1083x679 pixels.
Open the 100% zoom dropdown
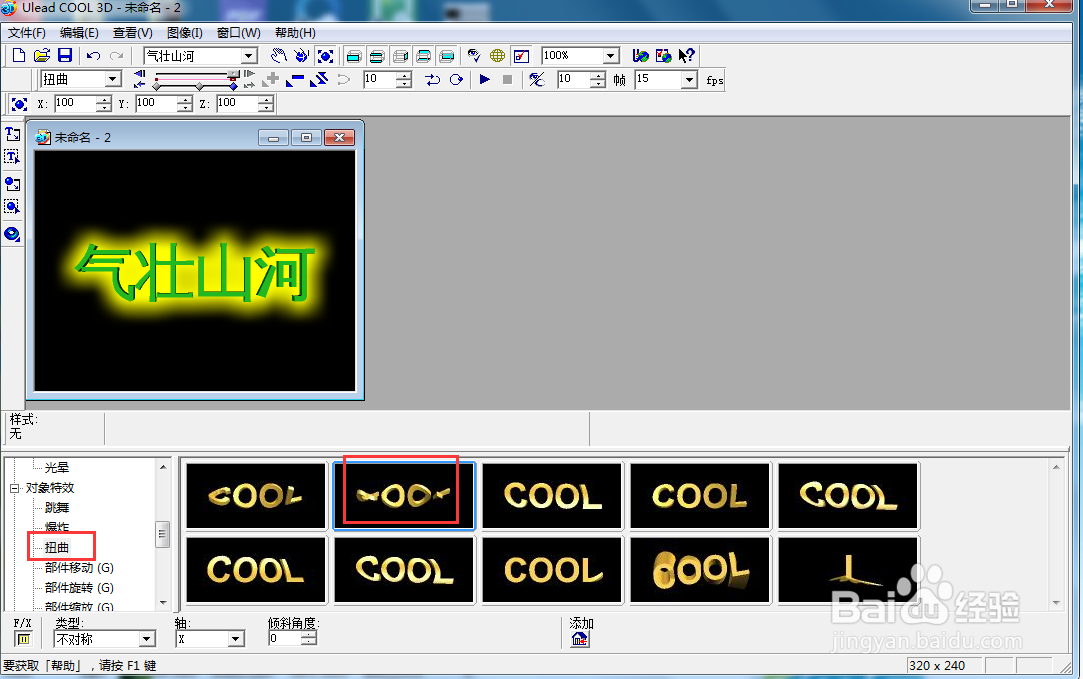click(611, 56)
